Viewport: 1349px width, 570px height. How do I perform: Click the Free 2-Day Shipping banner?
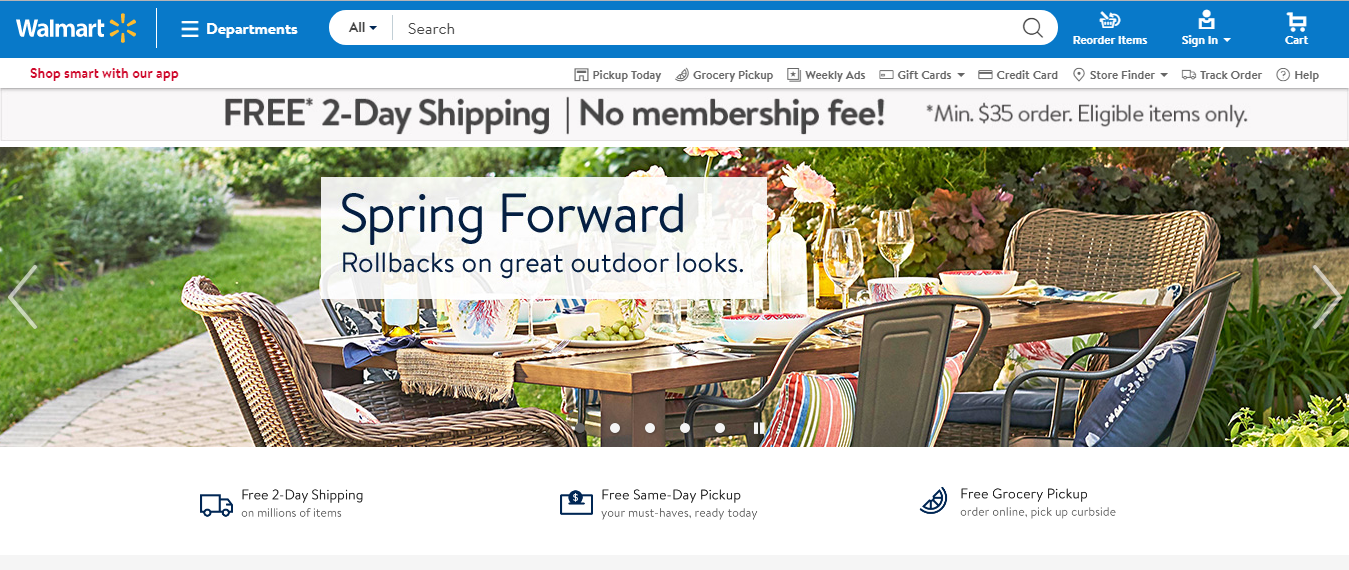[x=674, y=114]
